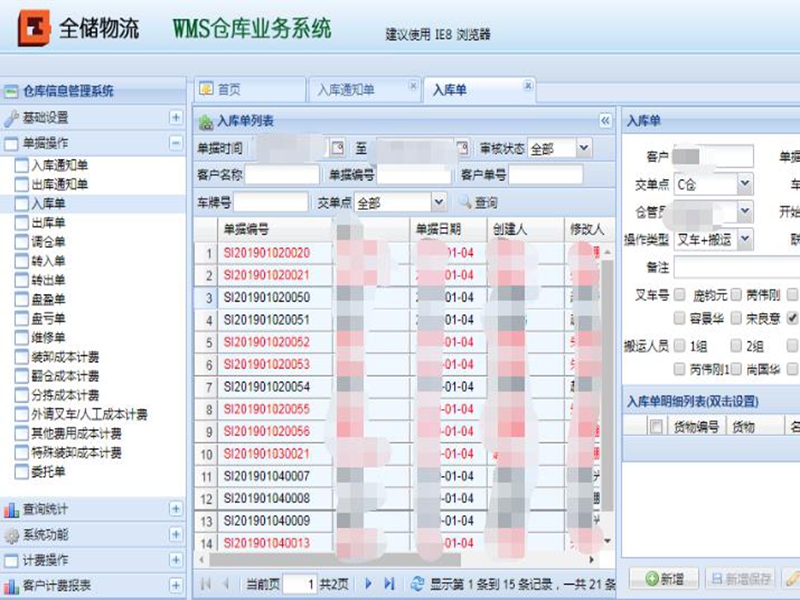Expand the 基础设置 sidebar section
The height and width of the screenshot is (600, 800).
tap(175, 117)
